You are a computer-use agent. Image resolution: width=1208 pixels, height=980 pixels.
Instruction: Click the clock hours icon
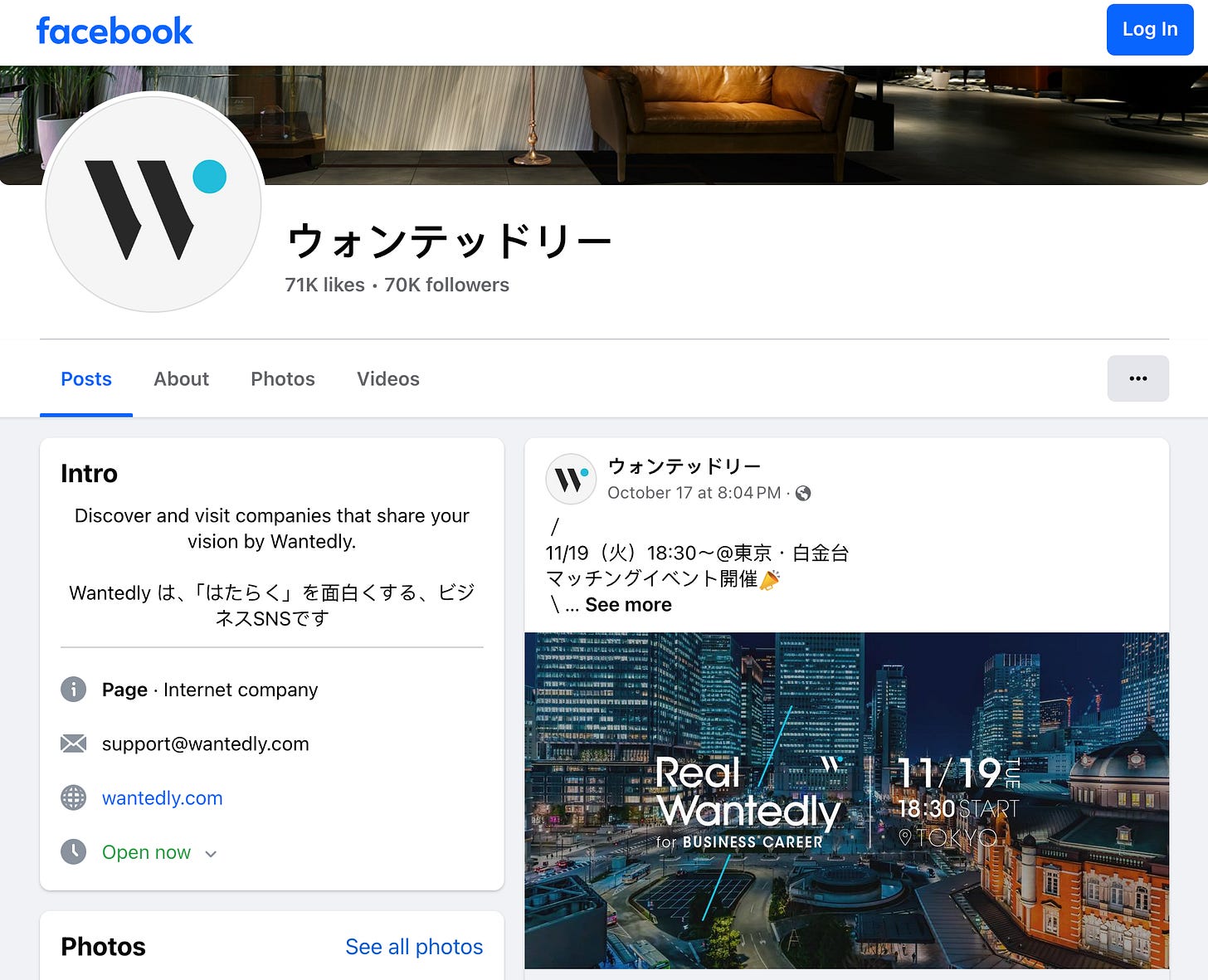[x=74, y=851]
